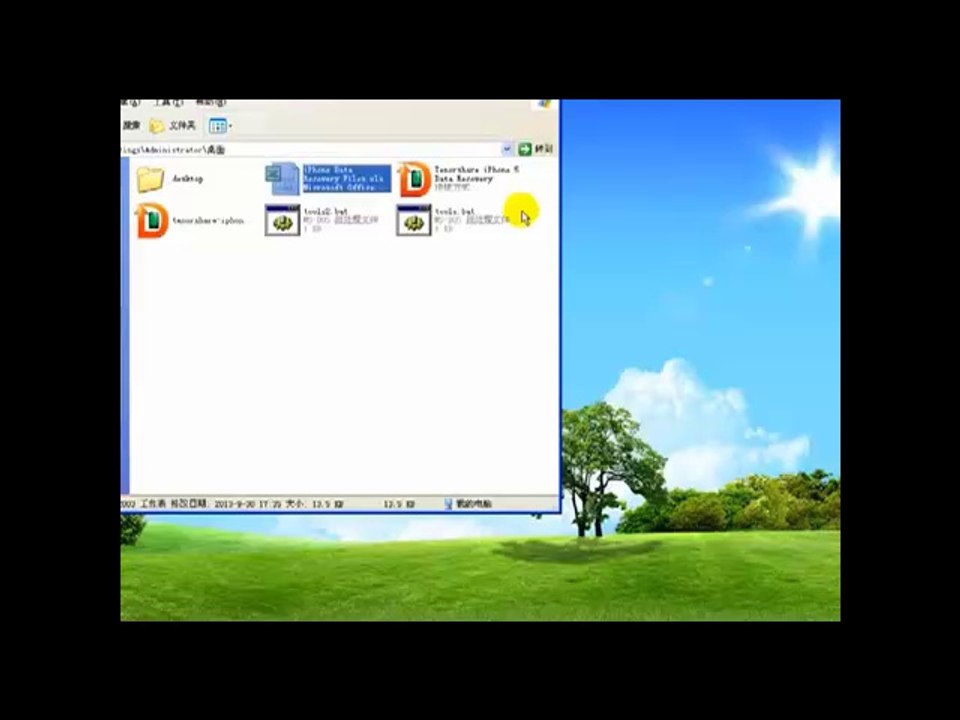Image resolution: width=960 pixels, height=720 pixels.
Task: Click the modified date 2013-9-30 status bar text
Action: coord(248,504)
